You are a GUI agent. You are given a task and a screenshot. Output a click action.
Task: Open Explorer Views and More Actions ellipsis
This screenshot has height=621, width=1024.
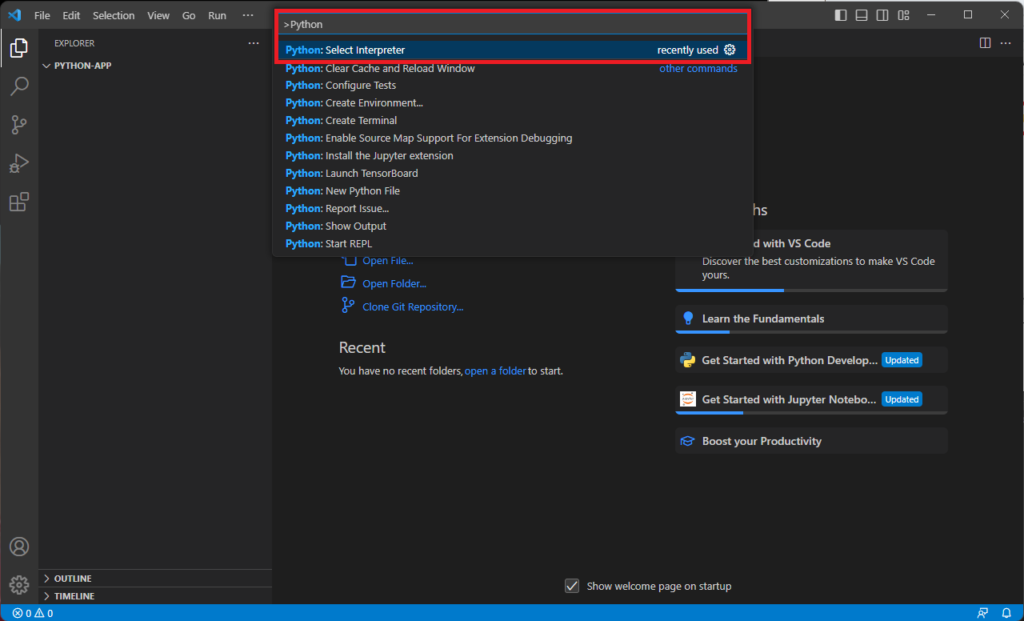(x=253, y=43)
